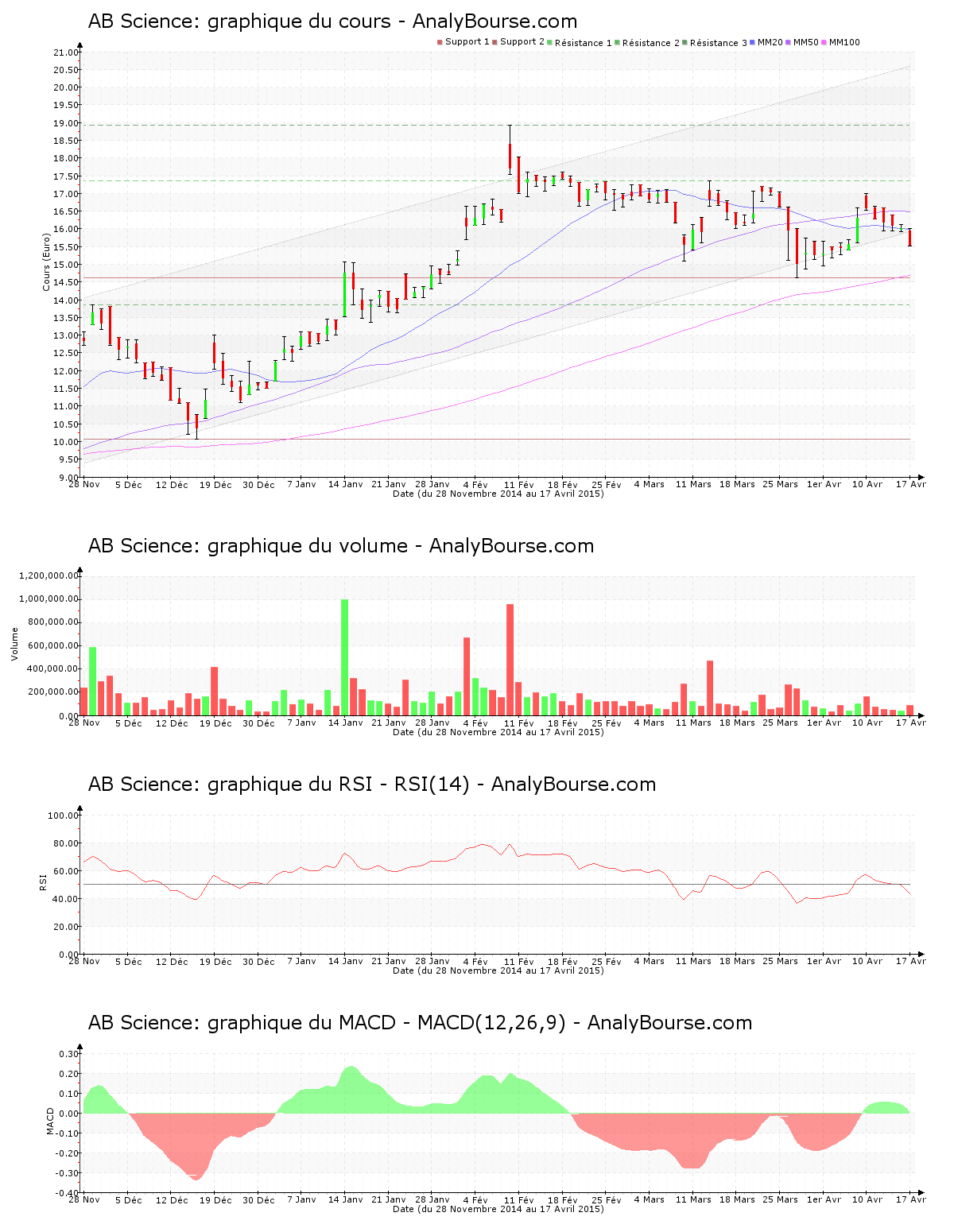Click the '14 Janv' date on price chart
Image resolution: width=954 pixels, height=1232 pixels.
345,485
